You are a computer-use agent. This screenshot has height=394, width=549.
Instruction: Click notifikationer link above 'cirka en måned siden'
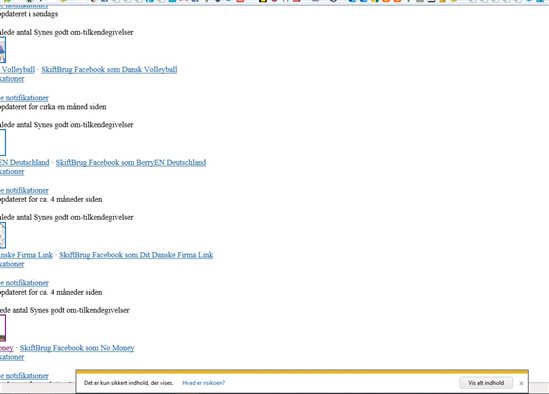24,98
